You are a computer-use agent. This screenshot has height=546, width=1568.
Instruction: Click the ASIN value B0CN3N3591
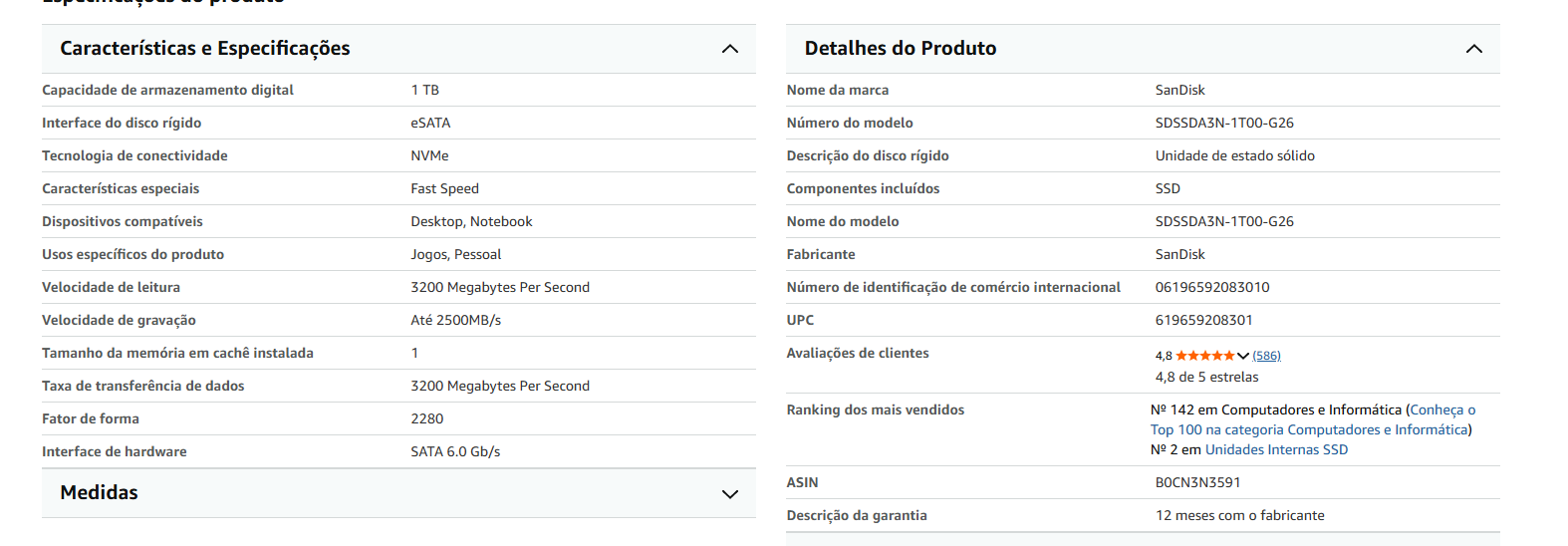point(1197,482)
